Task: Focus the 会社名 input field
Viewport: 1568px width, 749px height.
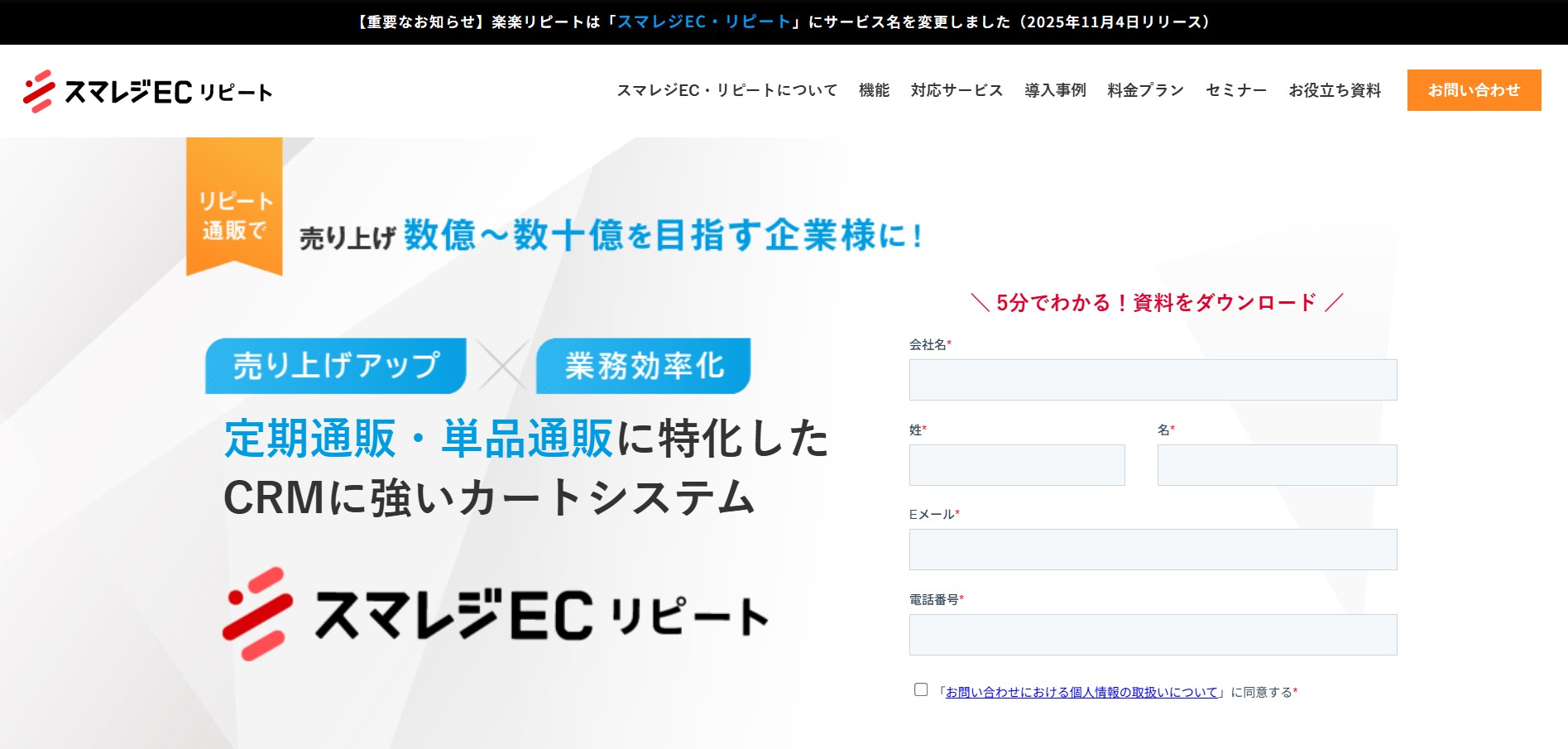Action: pos(1153,380)
